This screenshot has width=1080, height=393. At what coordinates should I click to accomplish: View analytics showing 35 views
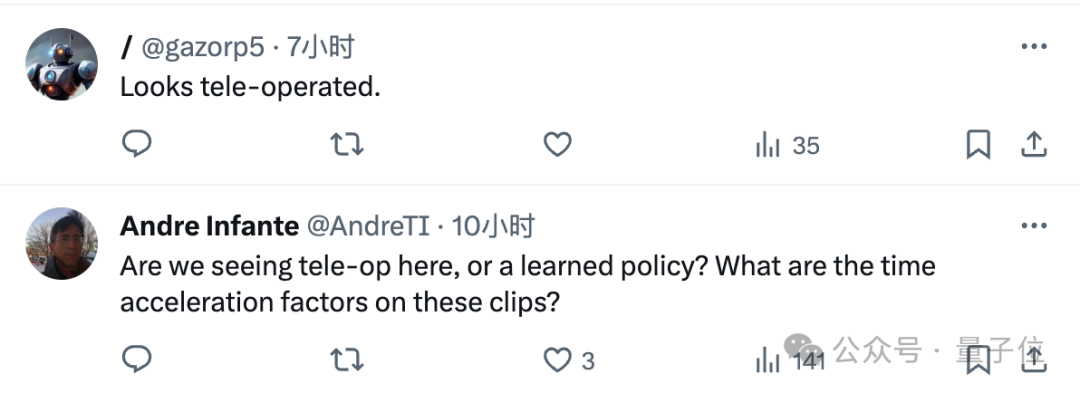tap(787, 145)
